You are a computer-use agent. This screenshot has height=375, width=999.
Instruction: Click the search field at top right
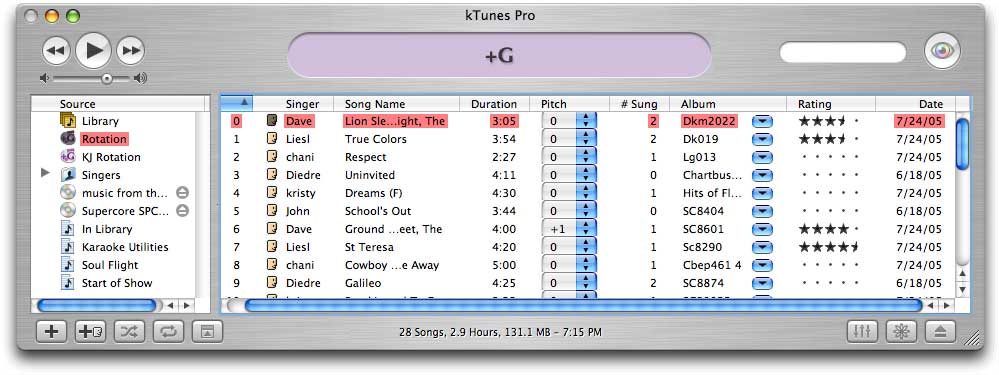point(842,52)
